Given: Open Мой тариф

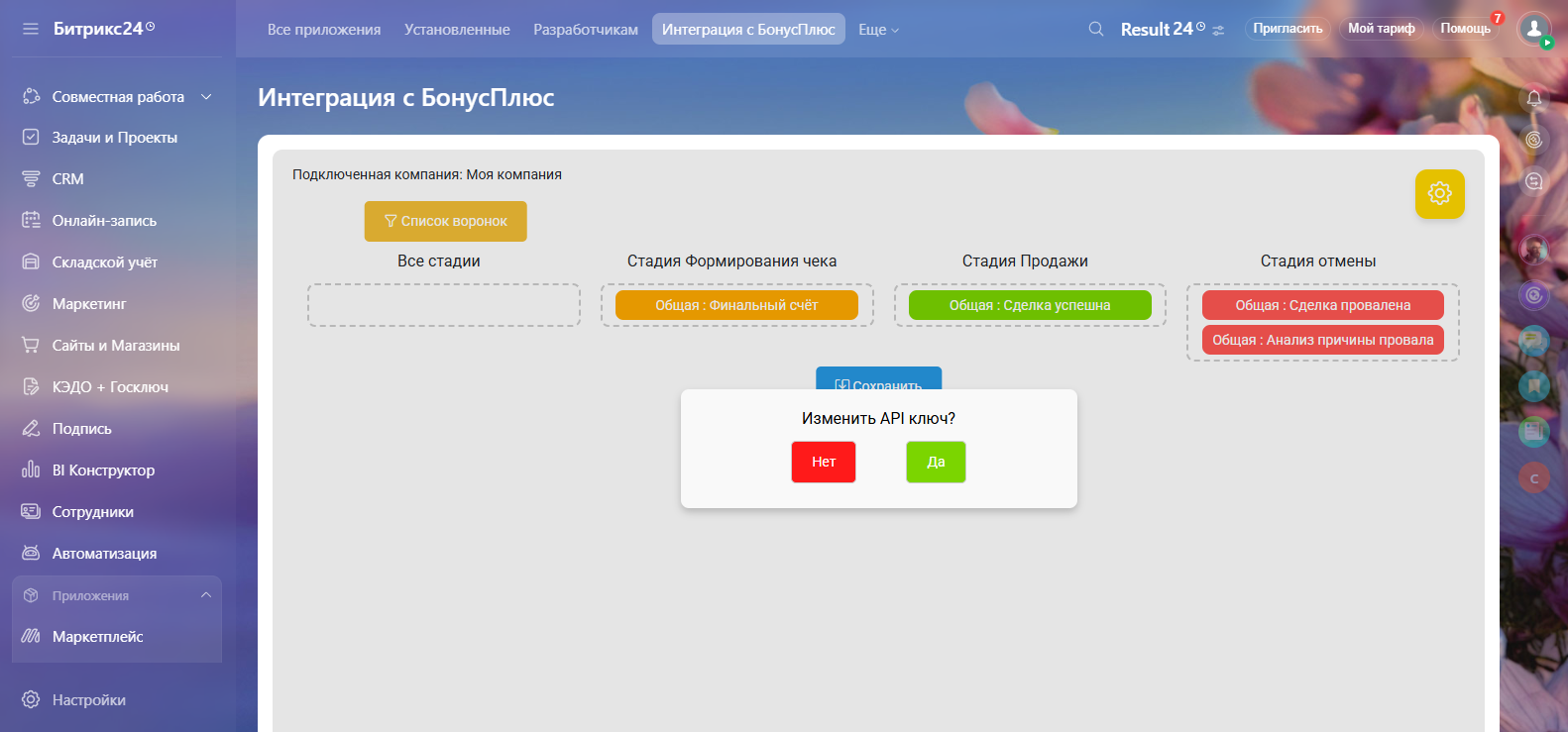Looking at the screenshot, I should (x=1382, y=29).
